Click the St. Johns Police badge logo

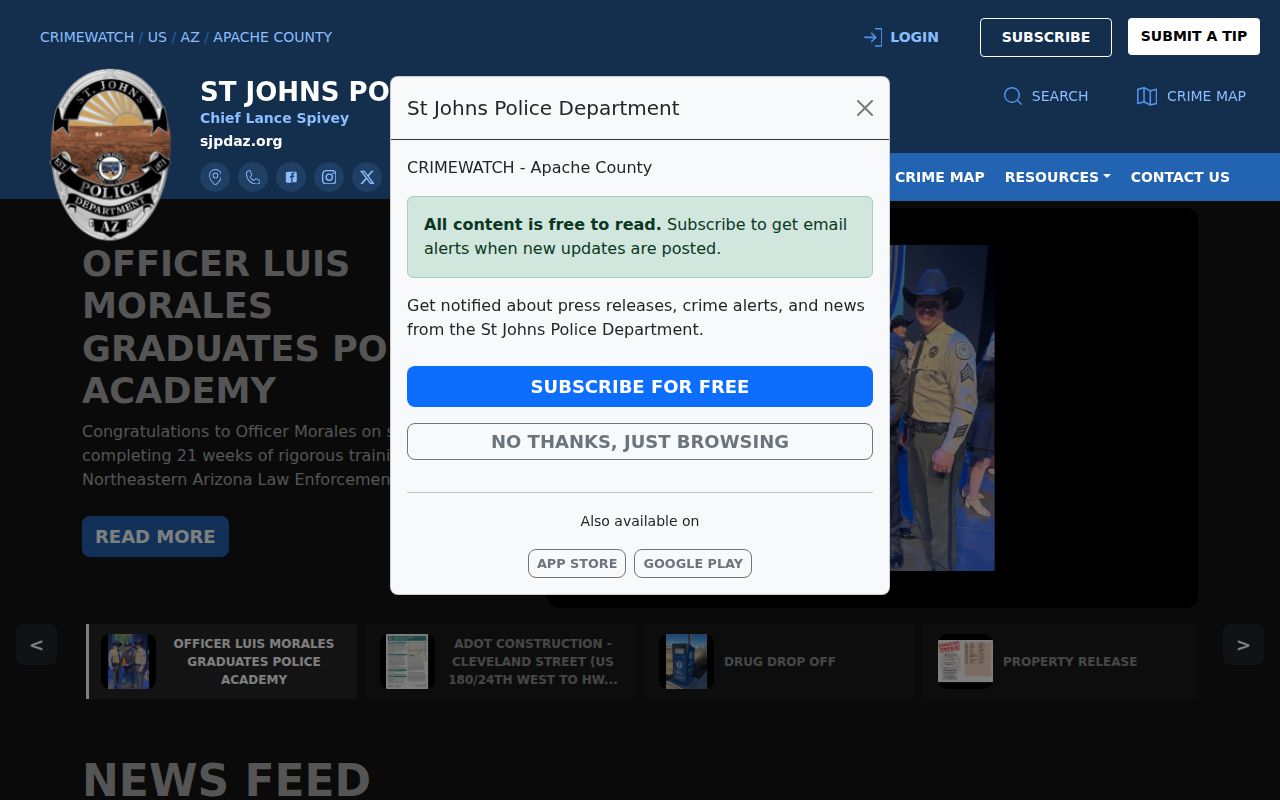110,154
